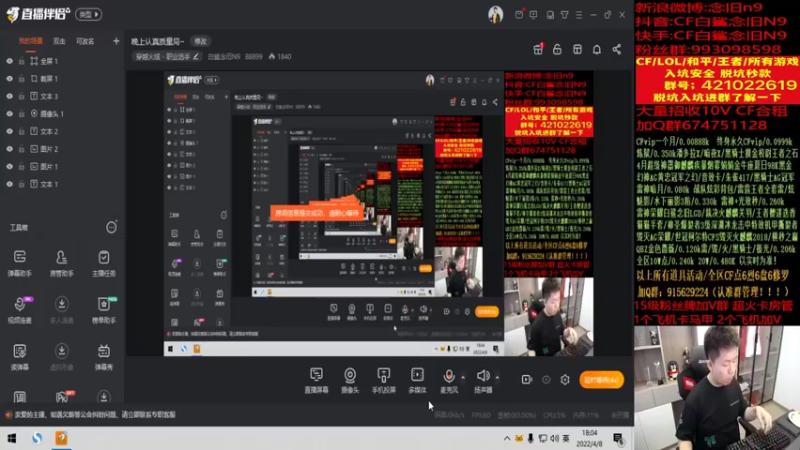Open the 读弹幕 tool
The height and width of the screenshot is (450, 800).
pos(20,356)
